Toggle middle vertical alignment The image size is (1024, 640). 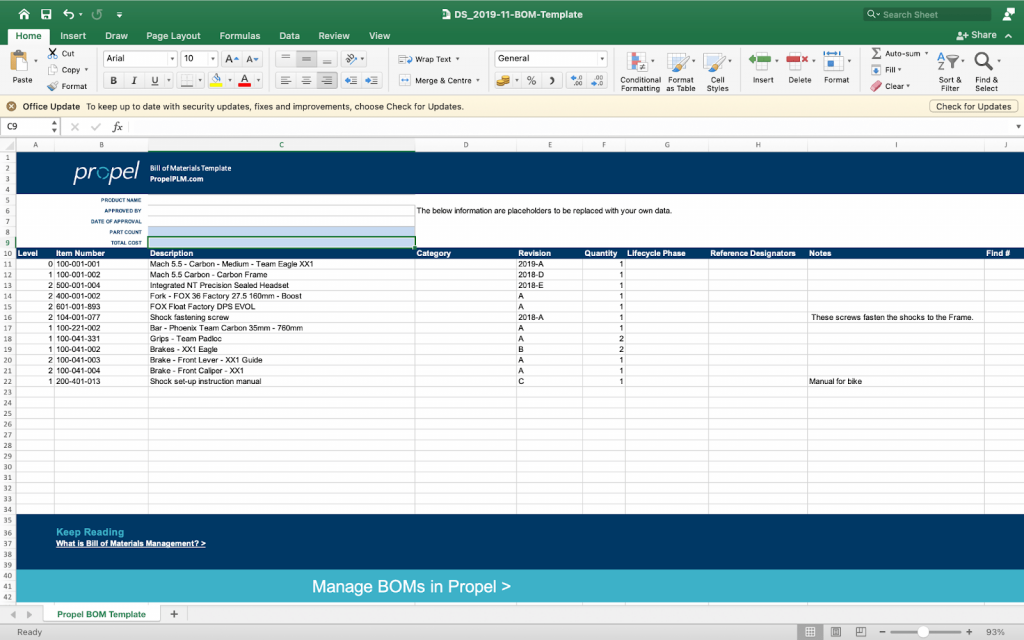coord(306,59)
